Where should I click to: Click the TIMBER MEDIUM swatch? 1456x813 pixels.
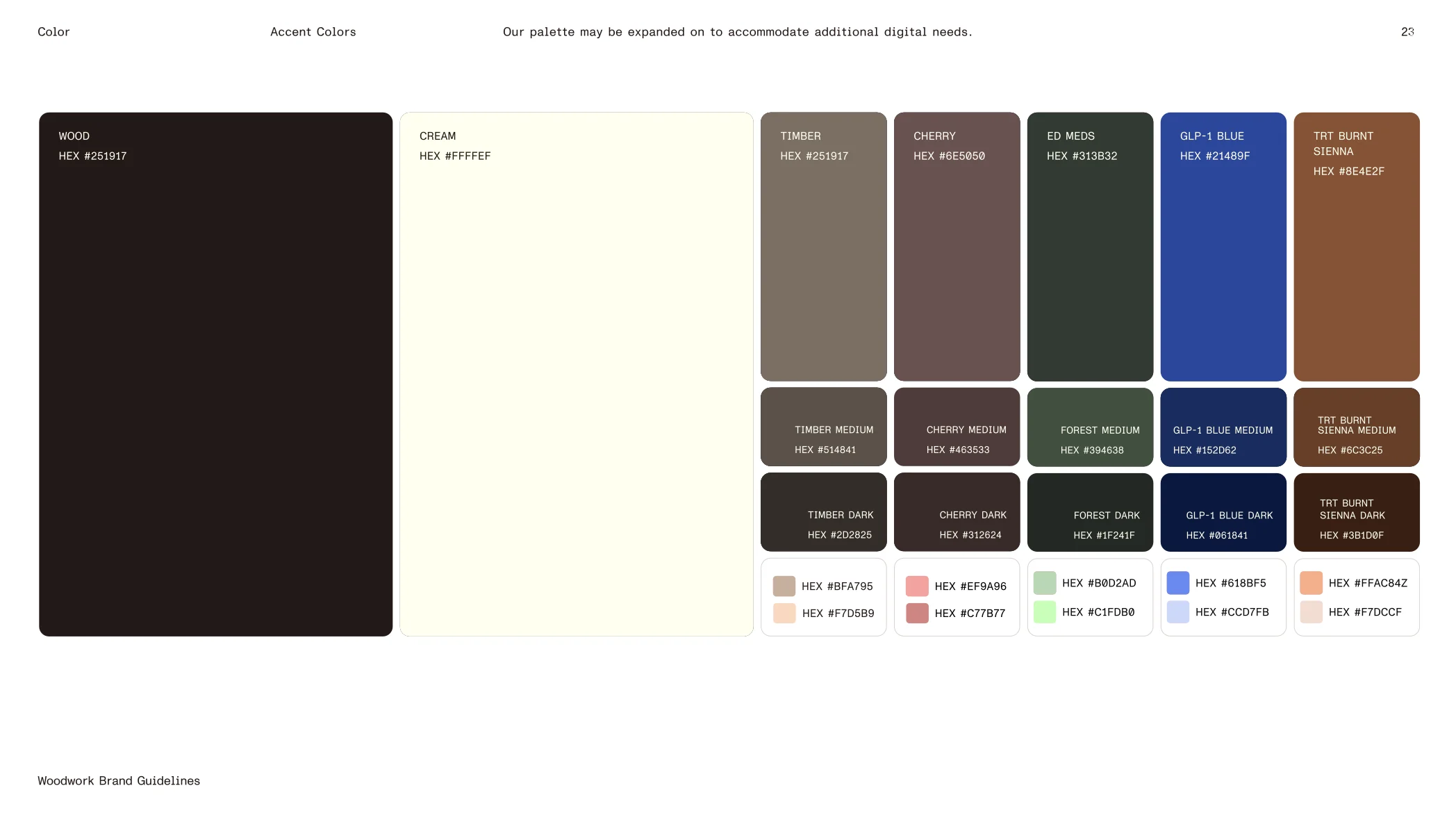point(823,427)
